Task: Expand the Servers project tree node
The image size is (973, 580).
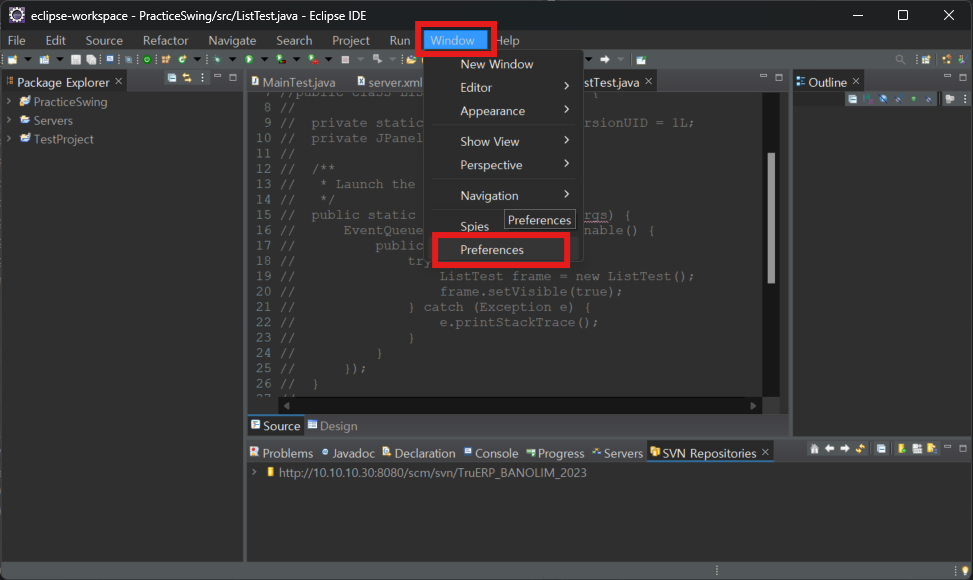Action: [x=9, y=120]
